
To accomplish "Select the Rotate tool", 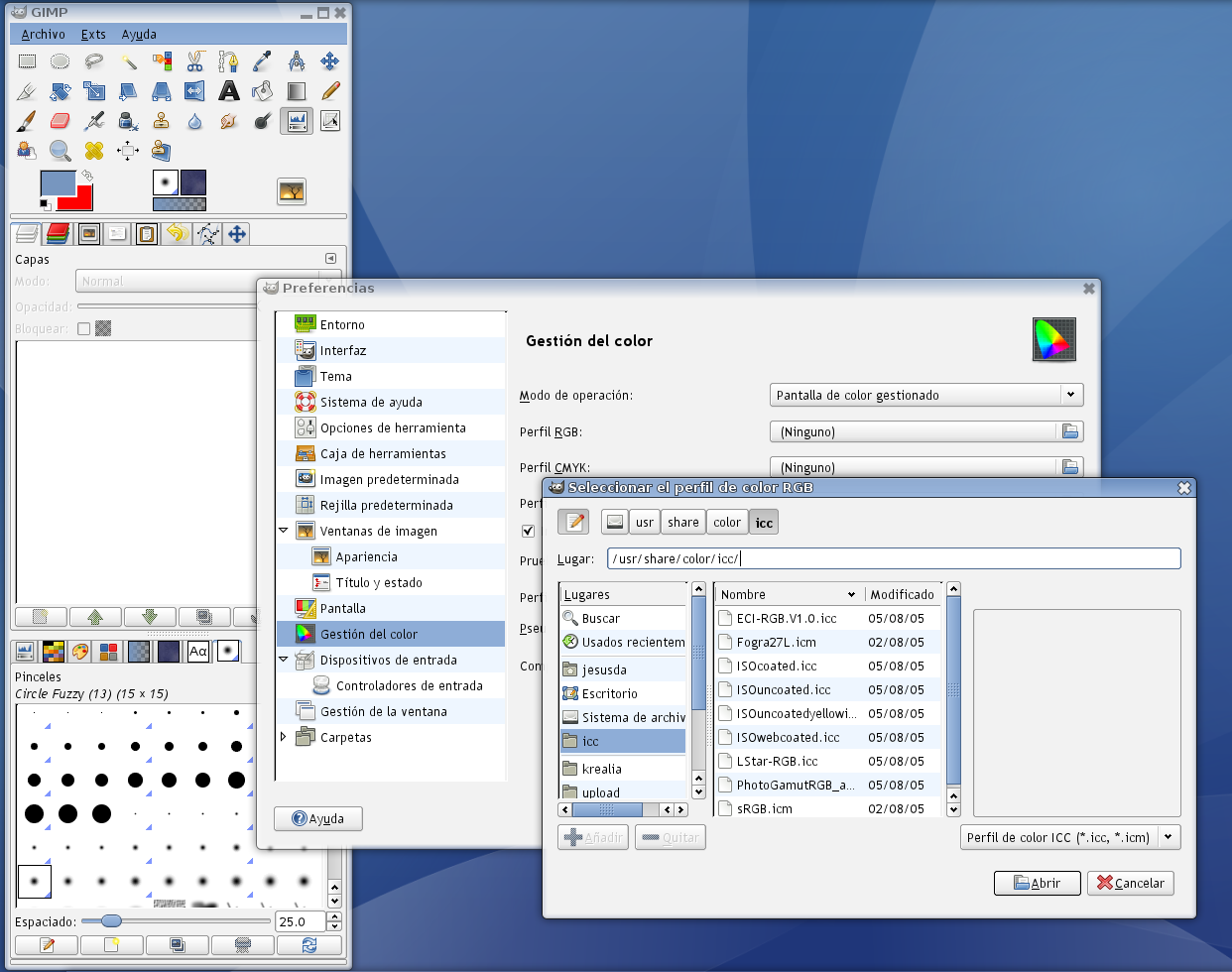I will click(61, 91).
